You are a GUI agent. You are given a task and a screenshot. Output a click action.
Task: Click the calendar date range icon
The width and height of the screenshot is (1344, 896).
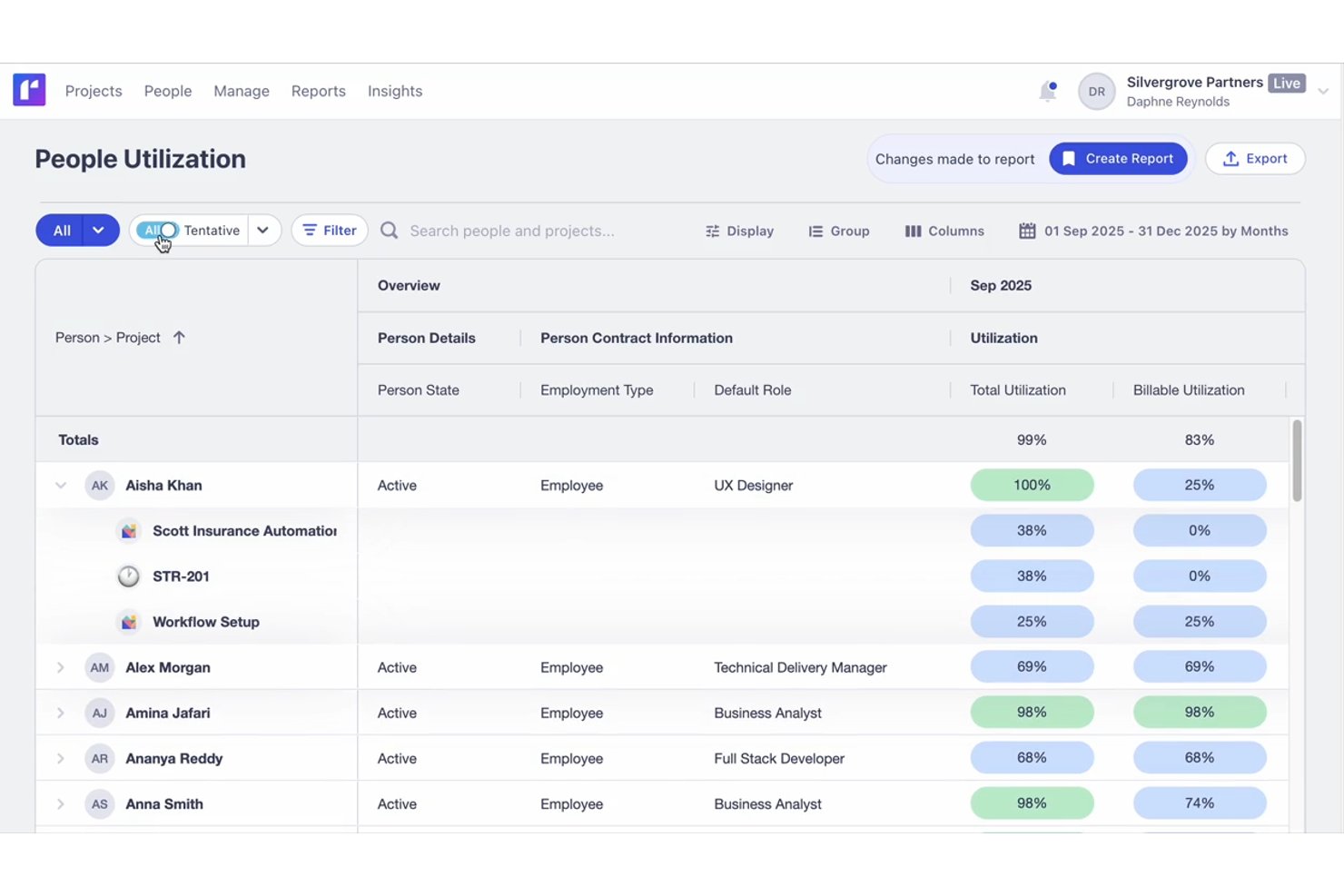[x=1027, y=231]
